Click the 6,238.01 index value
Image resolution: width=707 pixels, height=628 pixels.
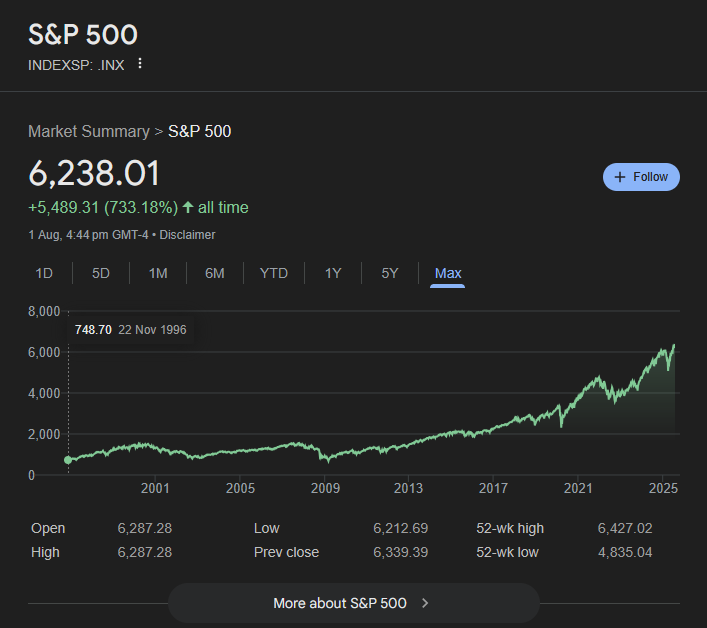pos(94,173)
